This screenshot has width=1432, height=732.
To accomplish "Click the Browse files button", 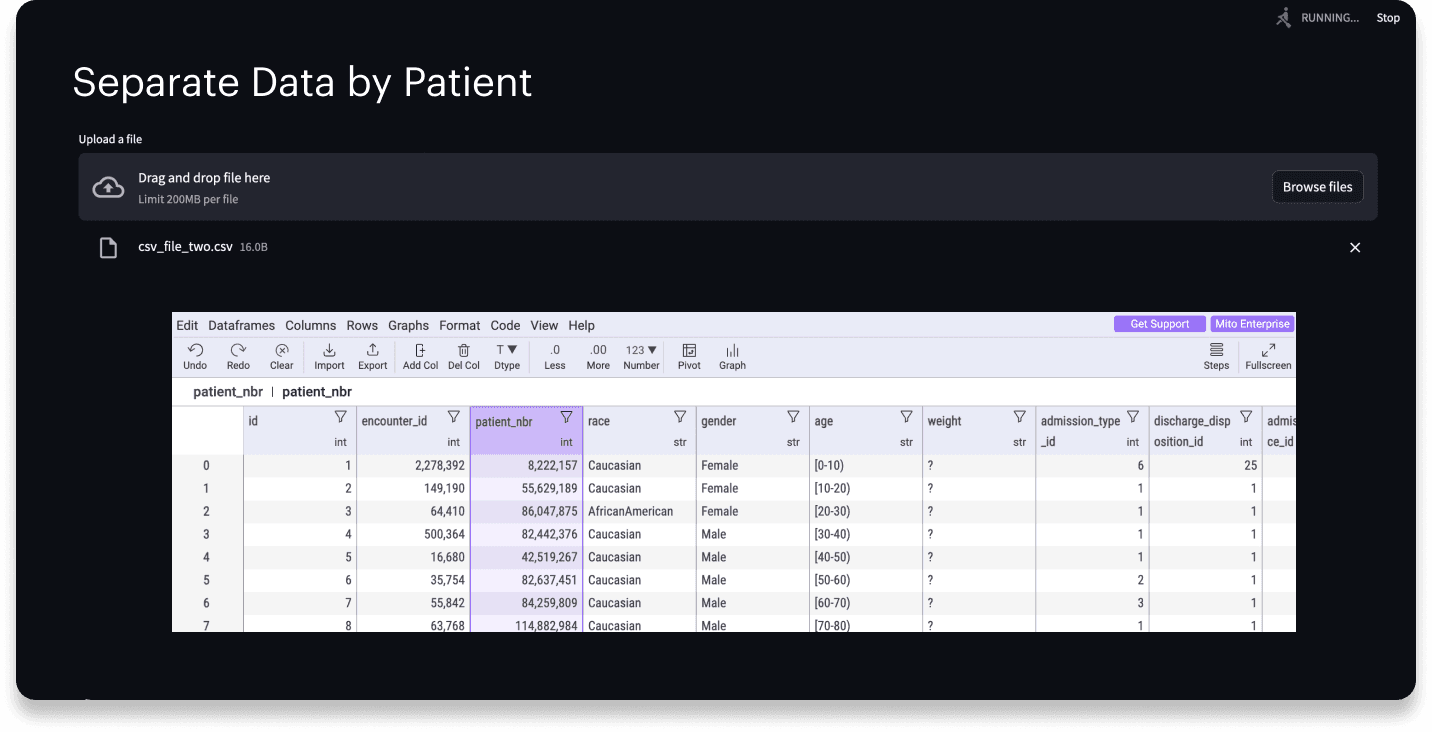I will (1317, 186).
